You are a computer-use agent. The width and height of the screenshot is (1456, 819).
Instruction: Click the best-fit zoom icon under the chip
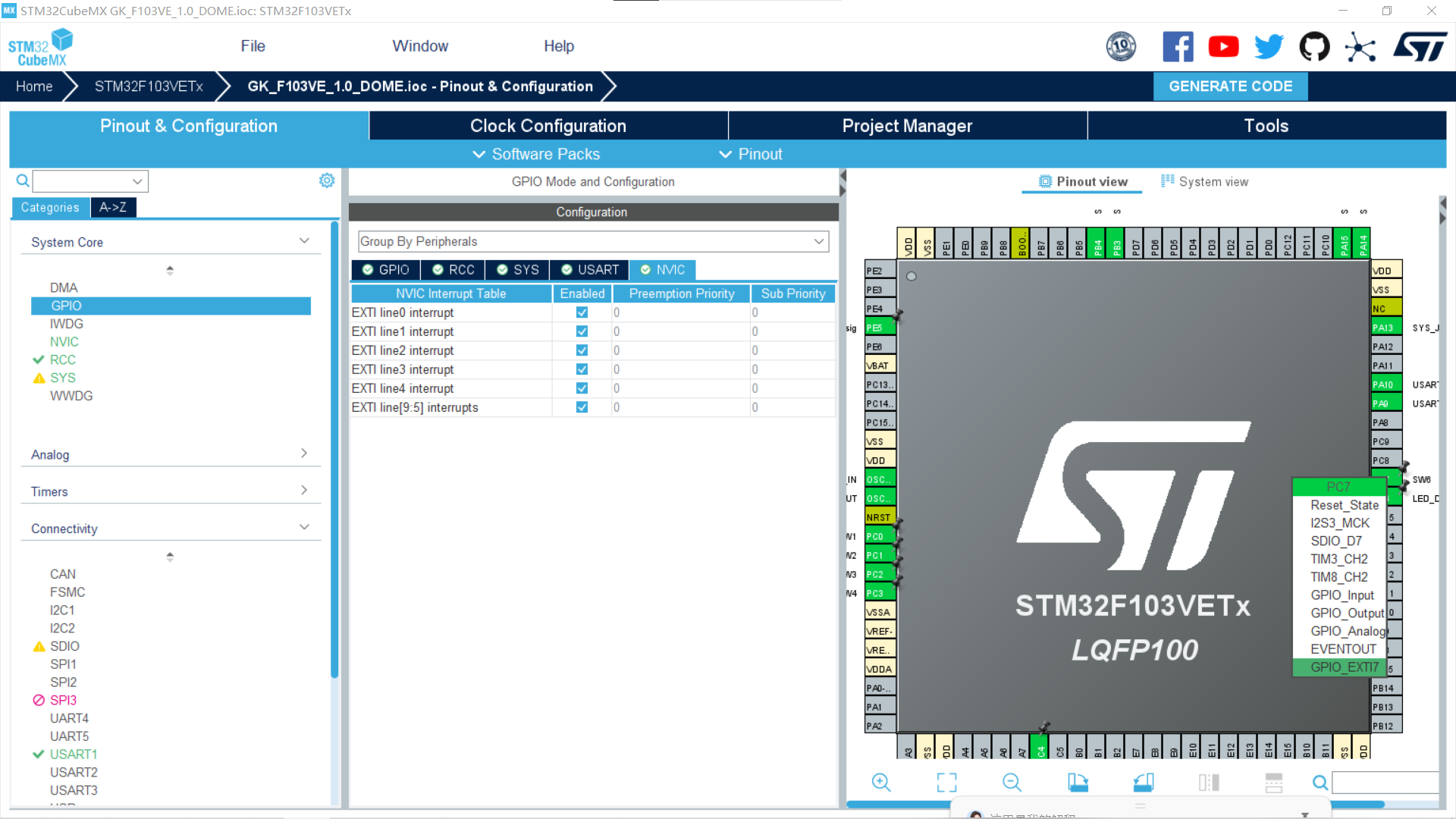click(x=946, y=782)
